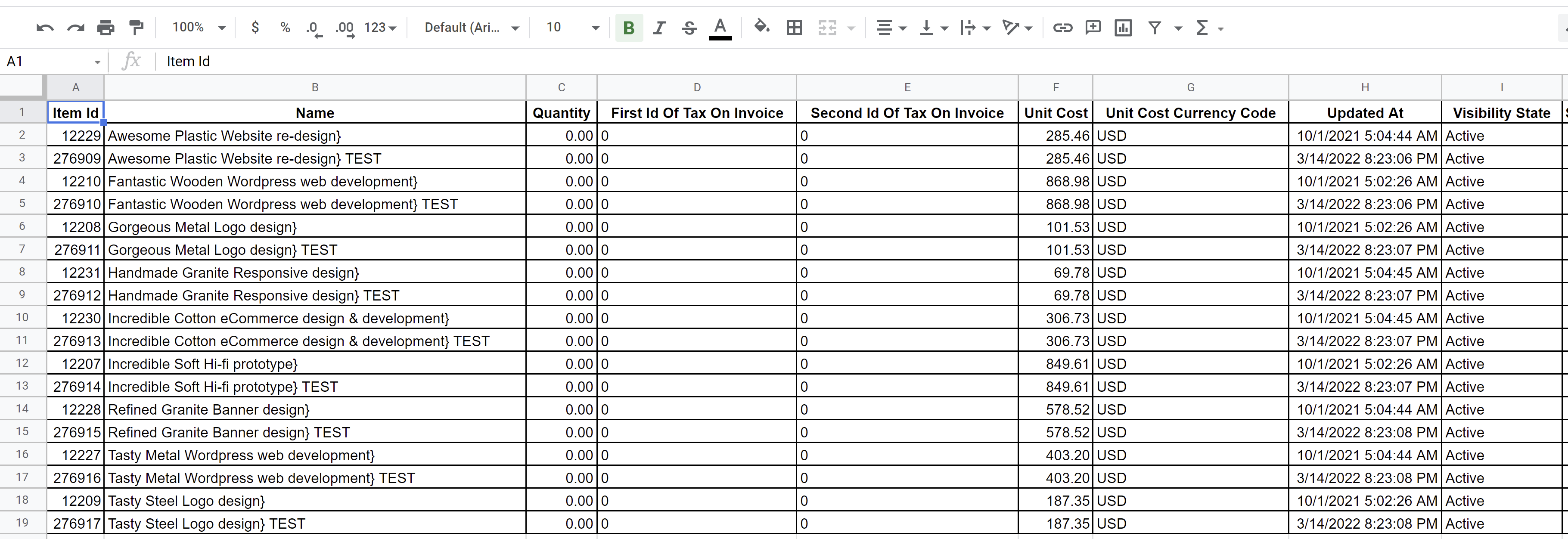Screen dimensions: 1568x539
Task: Click the Print icon
Action: pos(106,28)
